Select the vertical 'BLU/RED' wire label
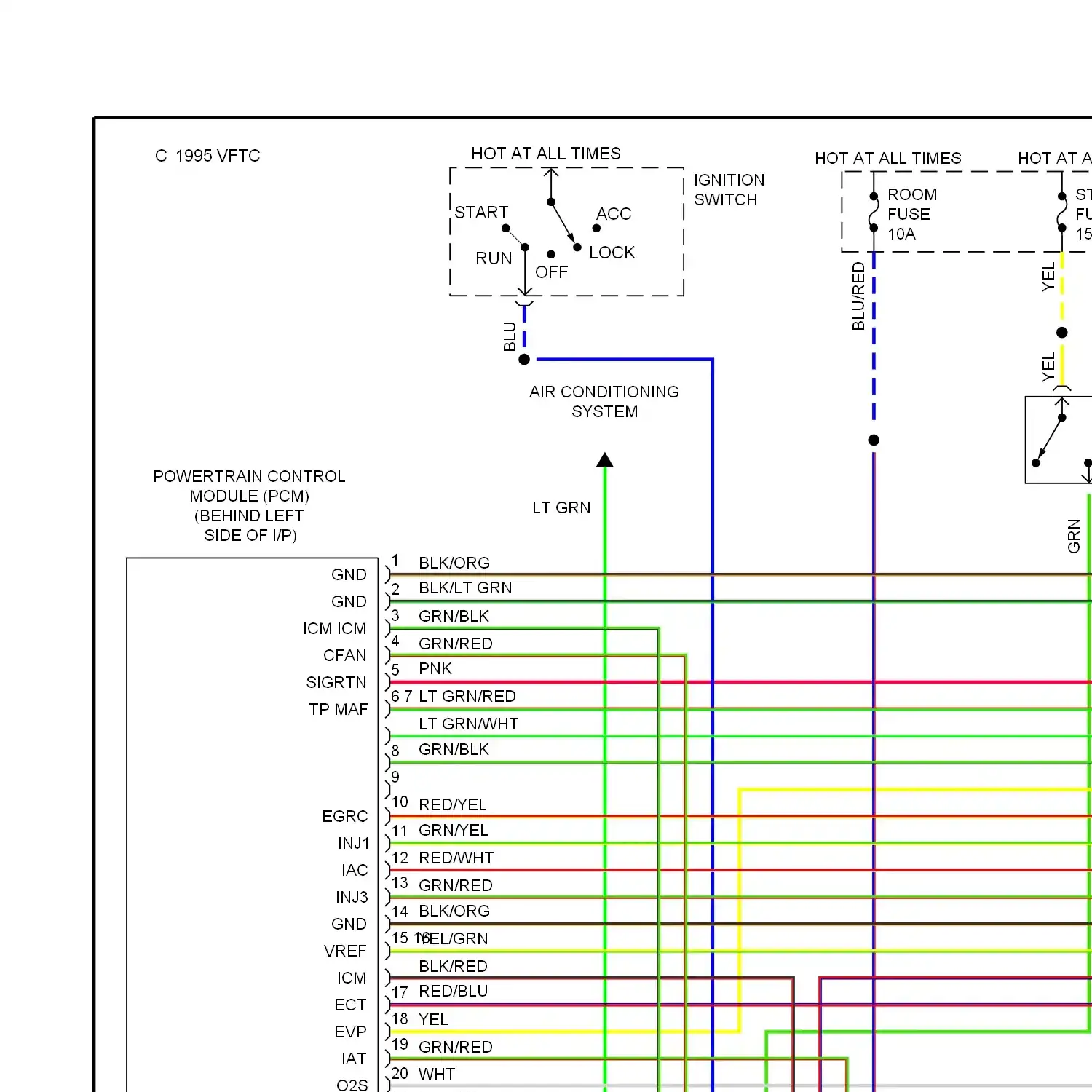This screenshot has height=1092, width=1092. click(x=858, y=296)
